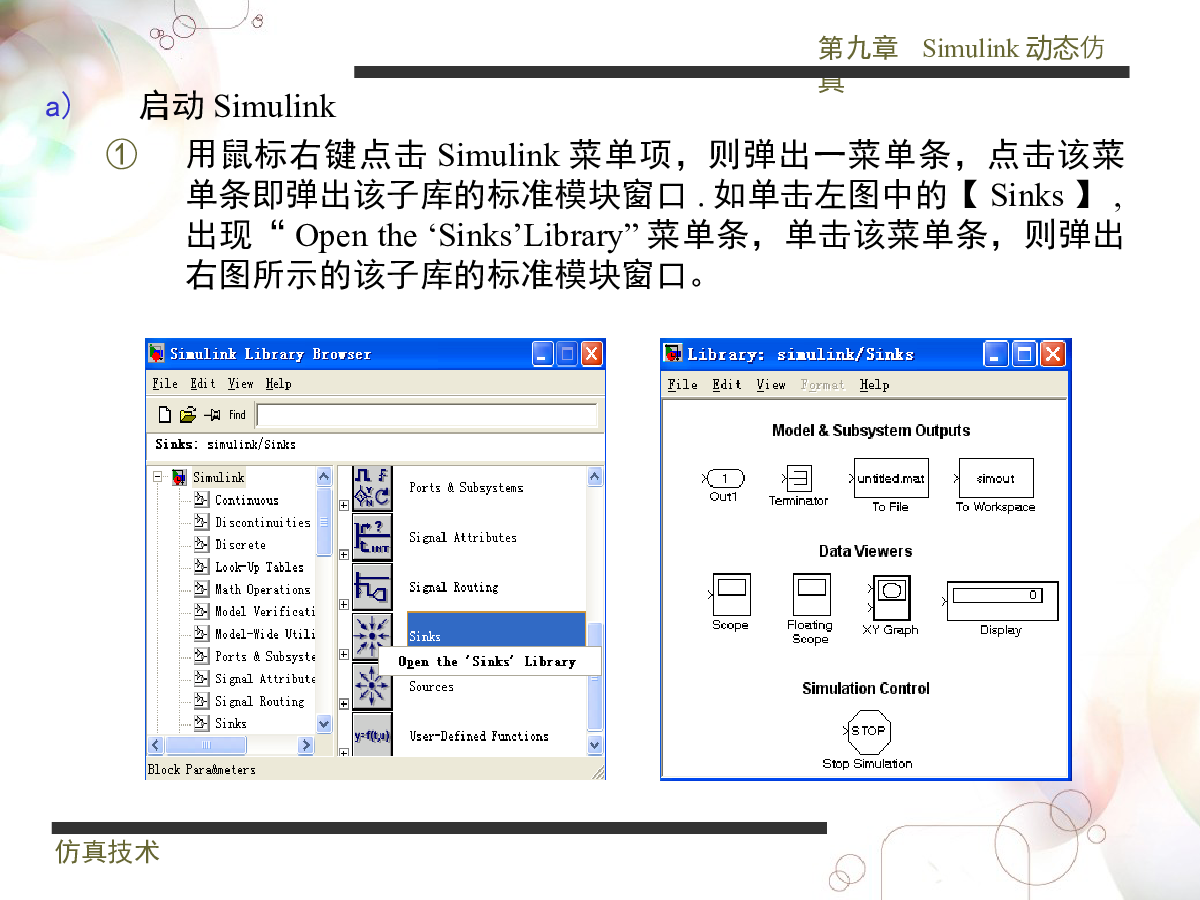Maximize the Library simulink/Sinks window
Viewport: 1200px width, 900px height.
pyautogui.click(x=1024, y=354)
